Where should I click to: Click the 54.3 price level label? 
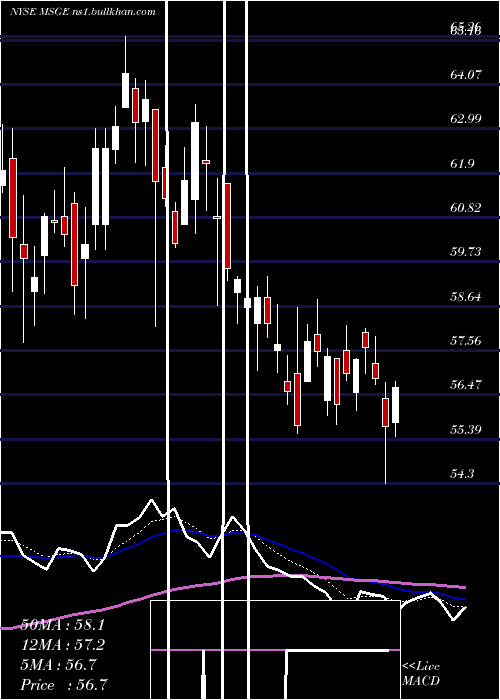462,474
